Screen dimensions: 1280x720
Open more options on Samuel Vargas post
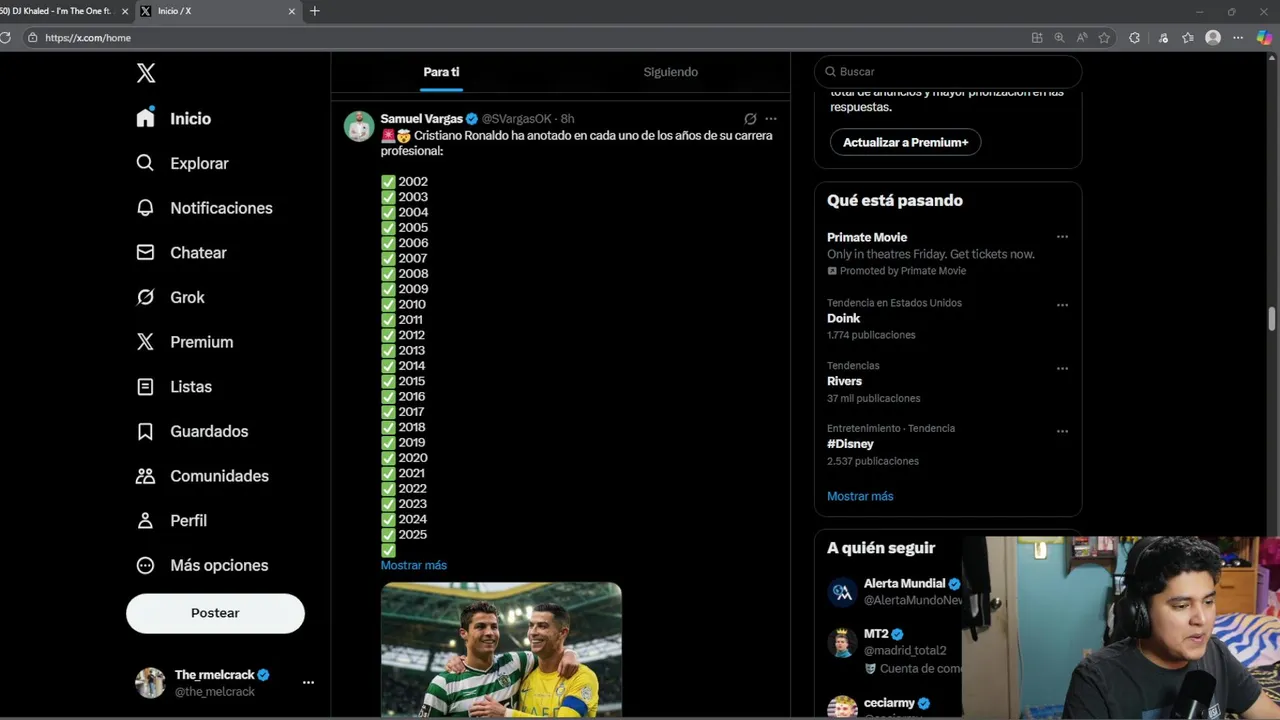coord(770,118)
